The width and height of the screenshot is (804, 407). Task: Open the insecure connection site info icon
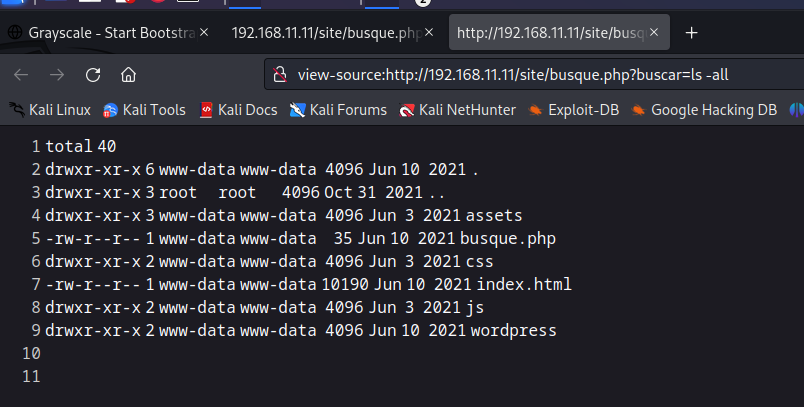280,75
